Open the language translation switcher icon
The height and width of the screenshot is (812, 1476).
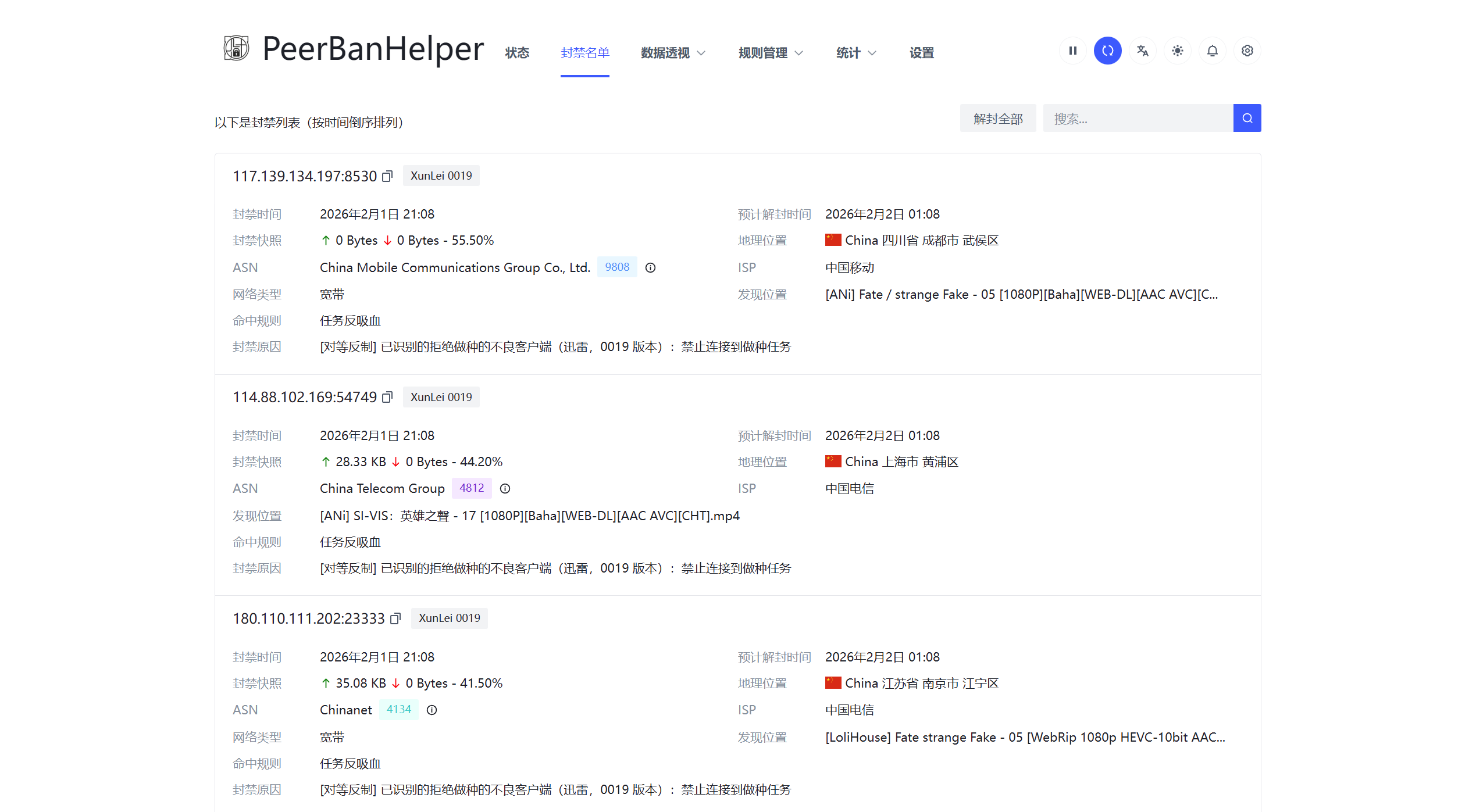1142,51
